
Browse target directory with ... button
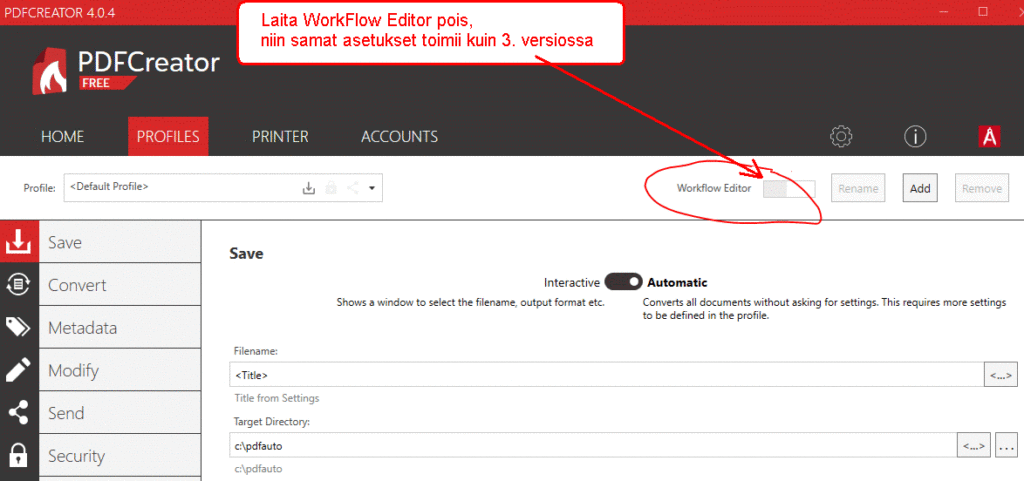1006,446
